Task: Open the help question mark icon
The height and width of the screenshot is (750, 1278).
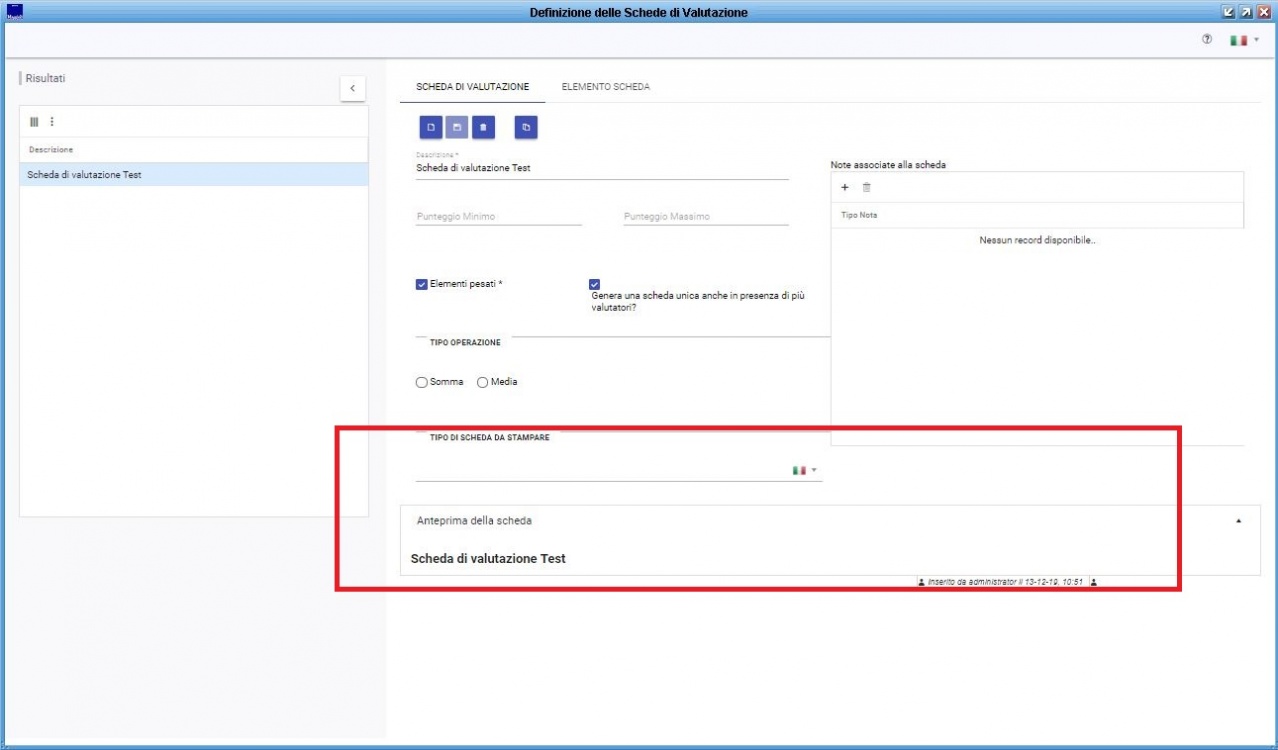Action: click(x=1207, y=40)
